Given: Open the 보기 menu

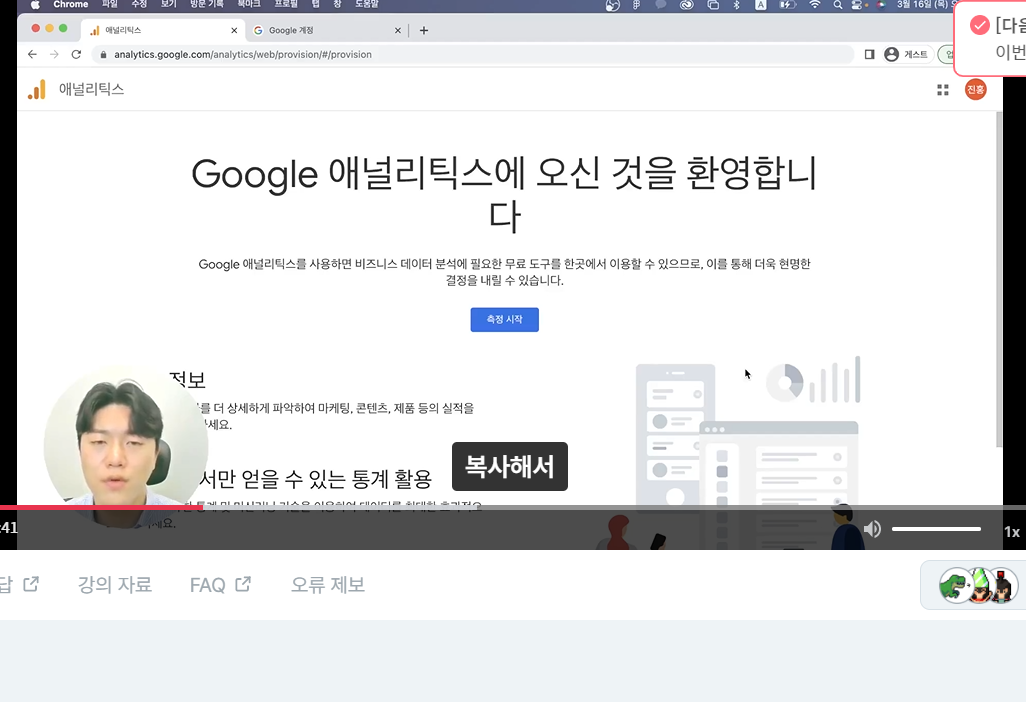Looking at the screenshot, I should pyautogui.click(x=169, y=5).
